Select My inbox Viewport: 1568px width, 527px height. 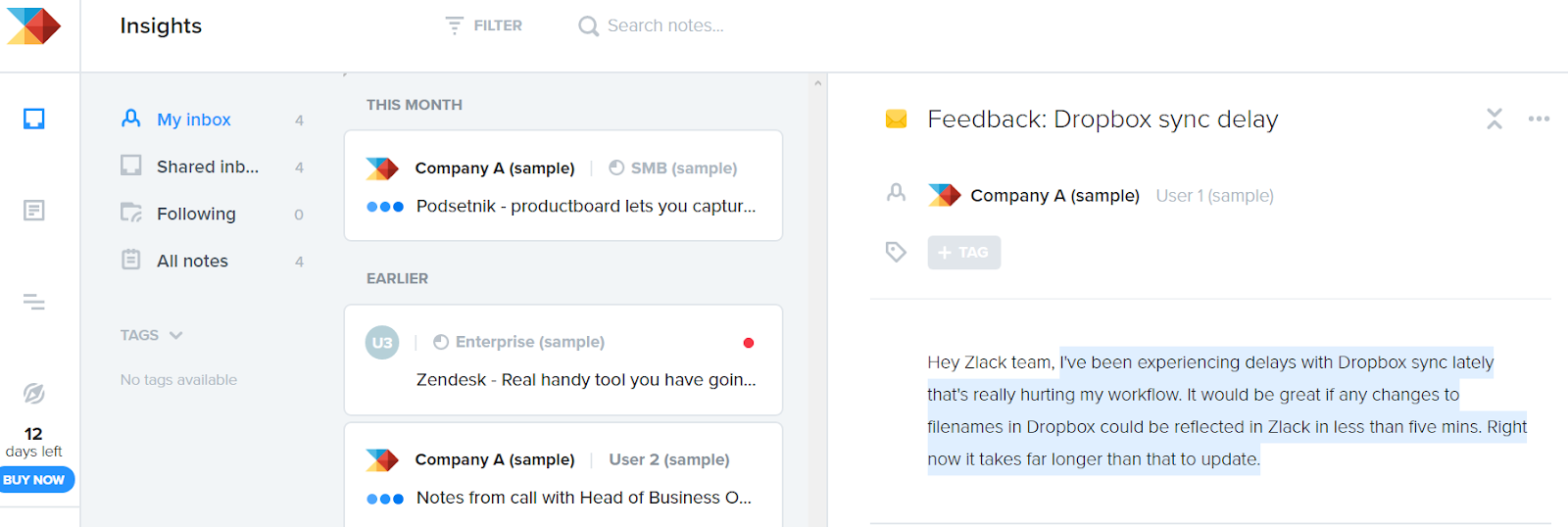point(194,120)
